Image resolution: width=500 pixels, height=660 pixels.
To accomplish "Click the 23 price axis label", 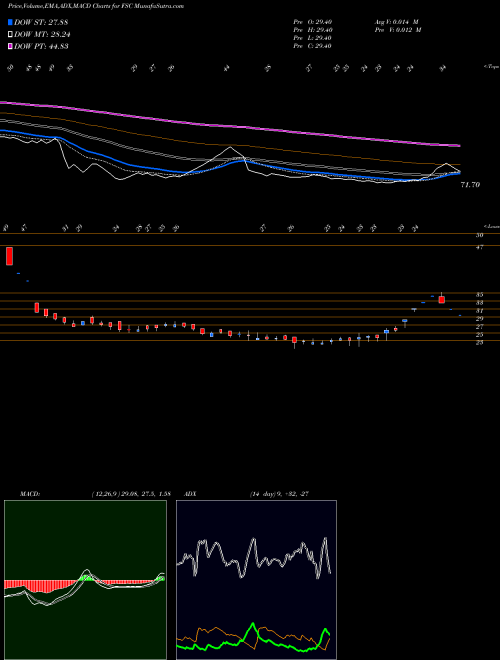I will pyautogui.click(x=479, y=343).
